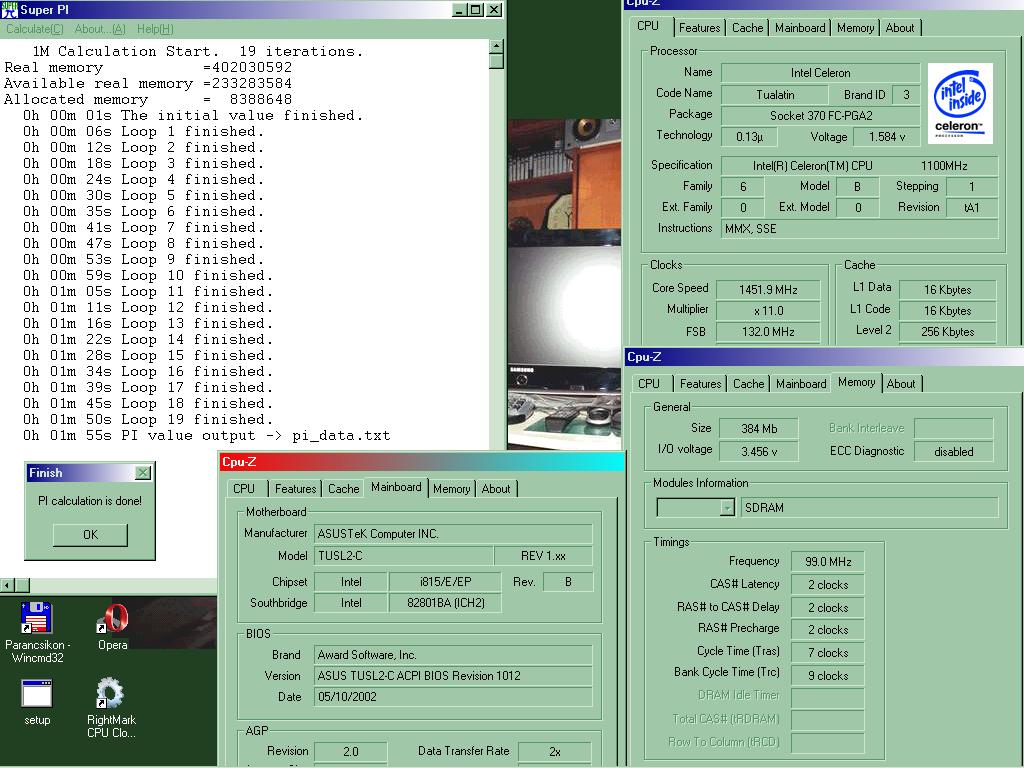
Task: Click the Chipset value i815/E/EP
Action: tap(445, 581)
